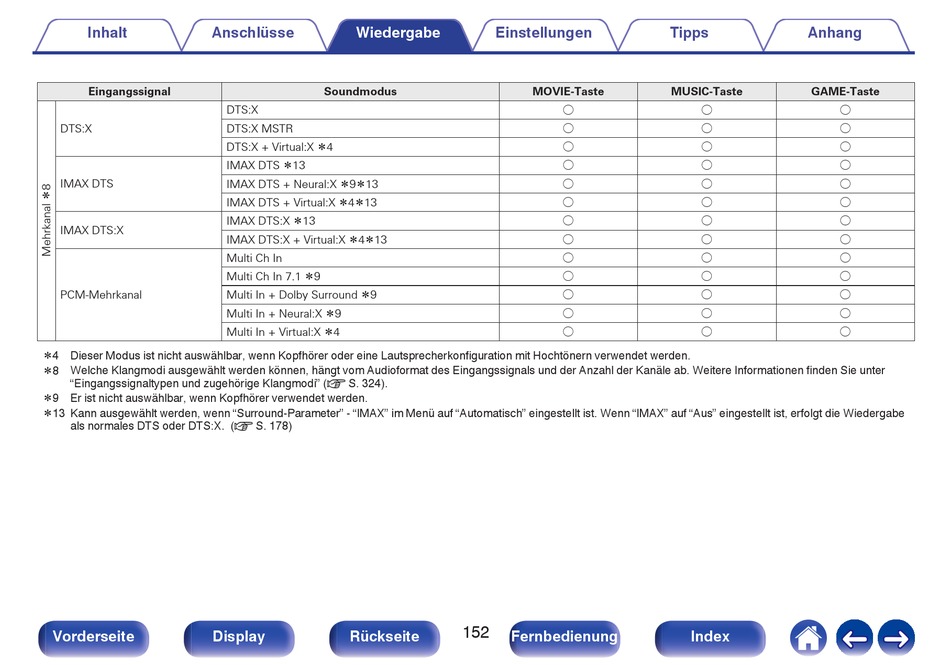Click the IMAX DTS + Neural:X row text

(x=302, y=184)
